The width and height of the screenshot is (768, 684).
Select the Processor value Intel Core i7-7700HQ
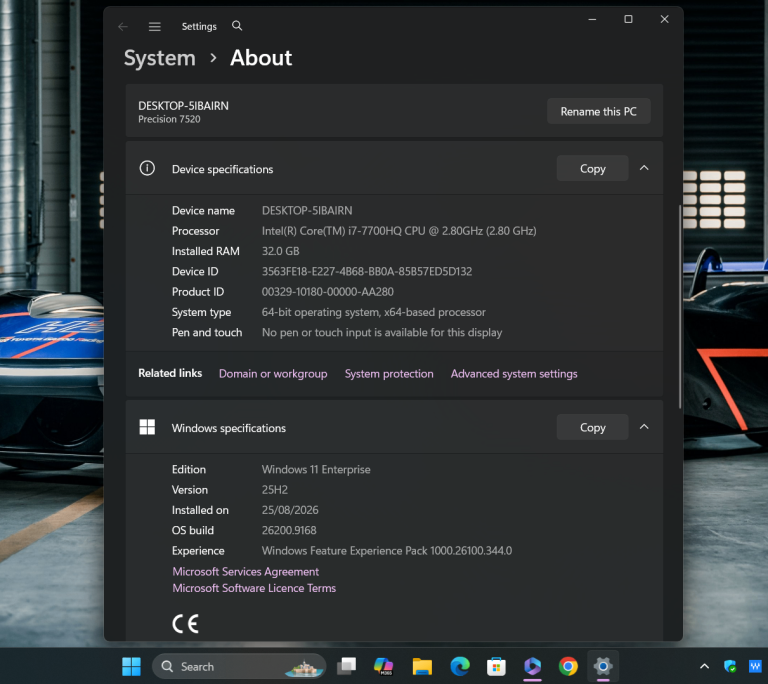399,231
